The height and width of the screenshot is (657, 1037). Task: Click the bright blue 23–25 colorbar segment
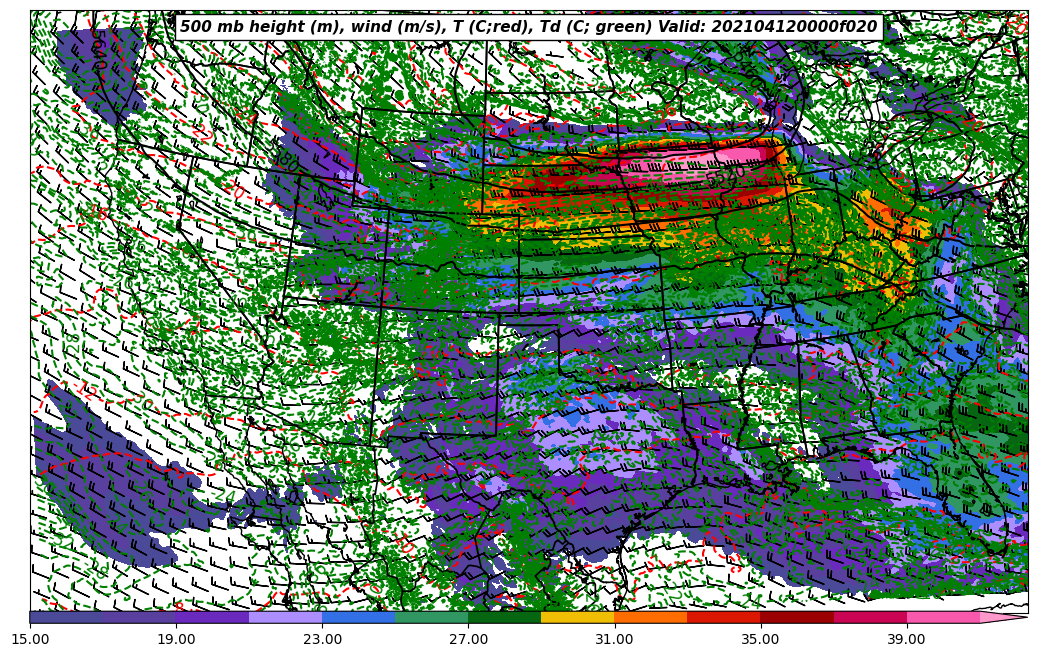coord(358,617)
